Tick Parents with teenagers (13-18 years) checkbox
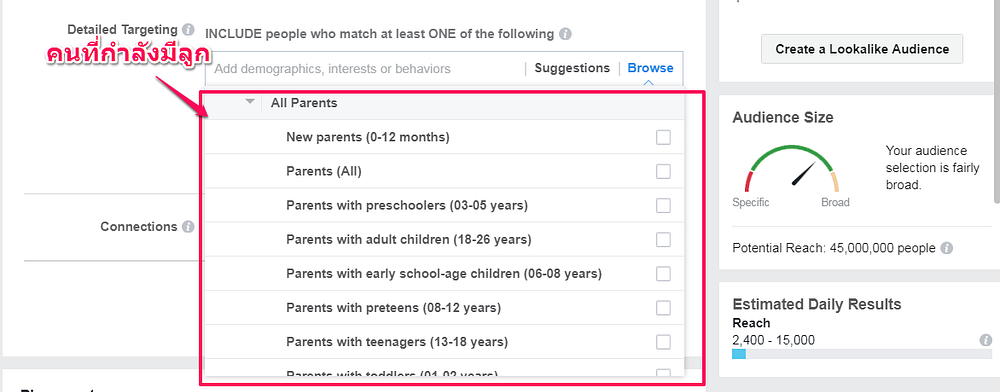Screen dimensions: 1000x392 [x=663, y=342]
